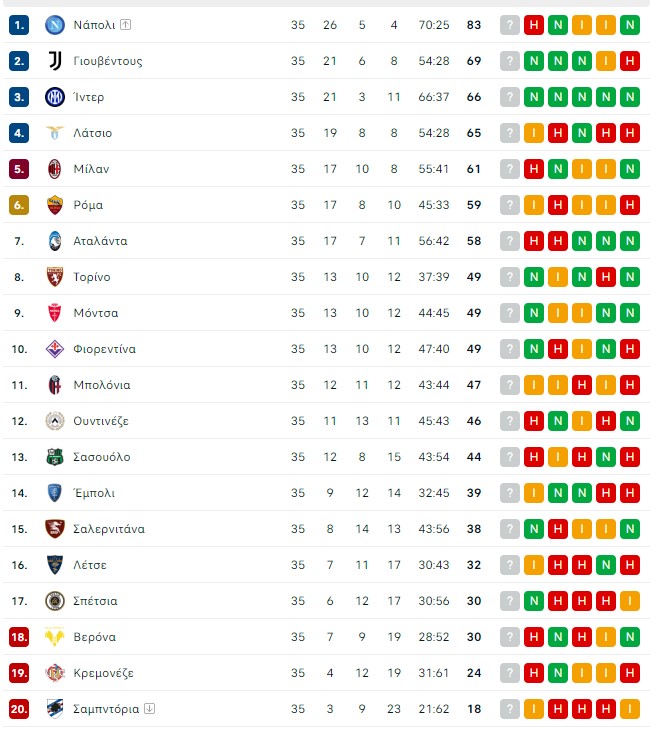Screen dimensions: 650x730
Task: Click the Napoli club crest
Action: coord(54,25)
